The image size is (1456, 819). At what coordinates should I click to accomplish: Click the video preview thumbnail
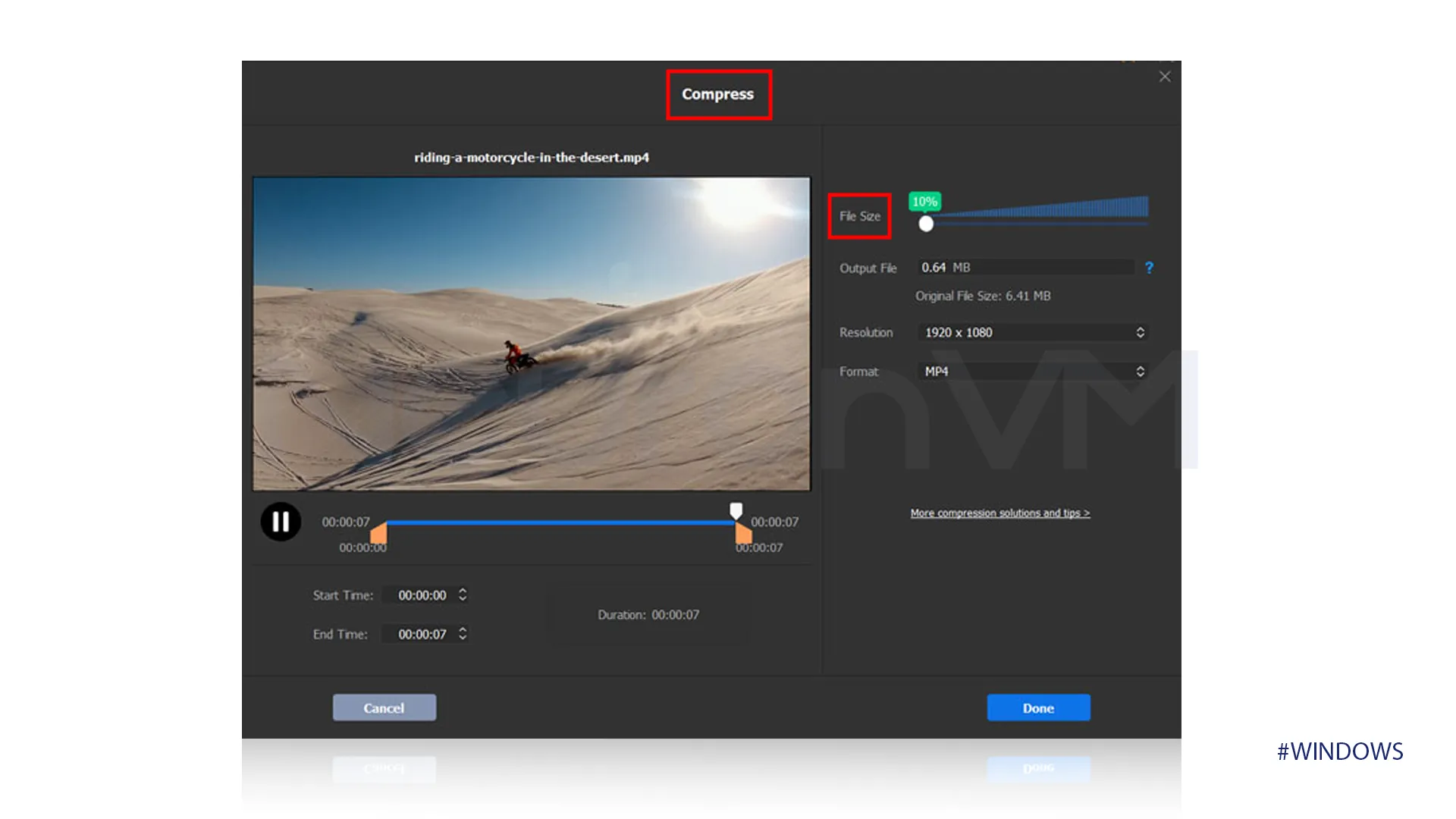pos(531,333)
